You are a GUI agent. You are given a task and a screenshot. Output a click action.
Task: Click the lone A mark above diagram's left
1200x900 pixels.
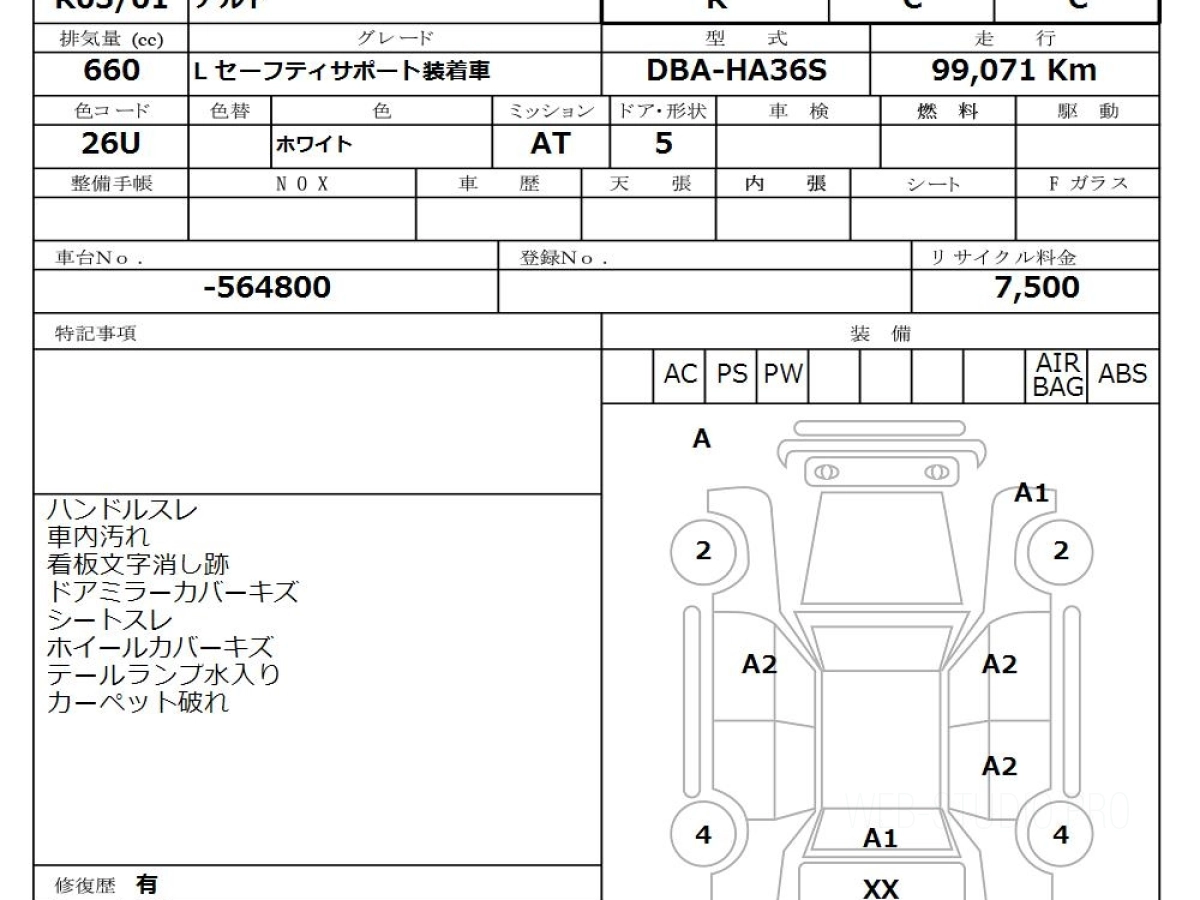point(702,439)
